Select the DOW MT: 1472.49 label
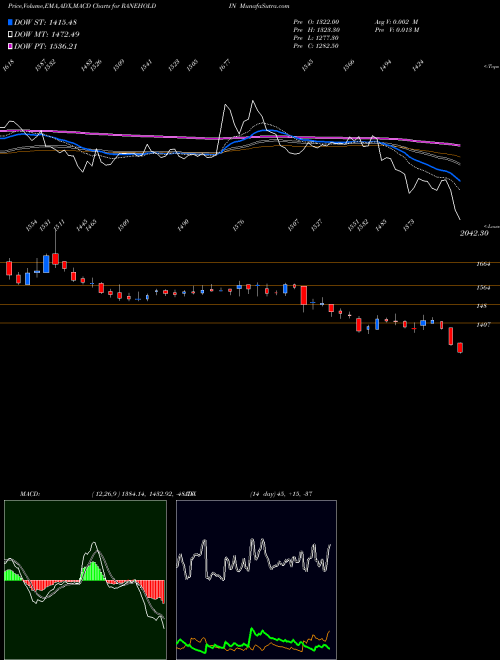Screen dimensions: 500x660 47,34
